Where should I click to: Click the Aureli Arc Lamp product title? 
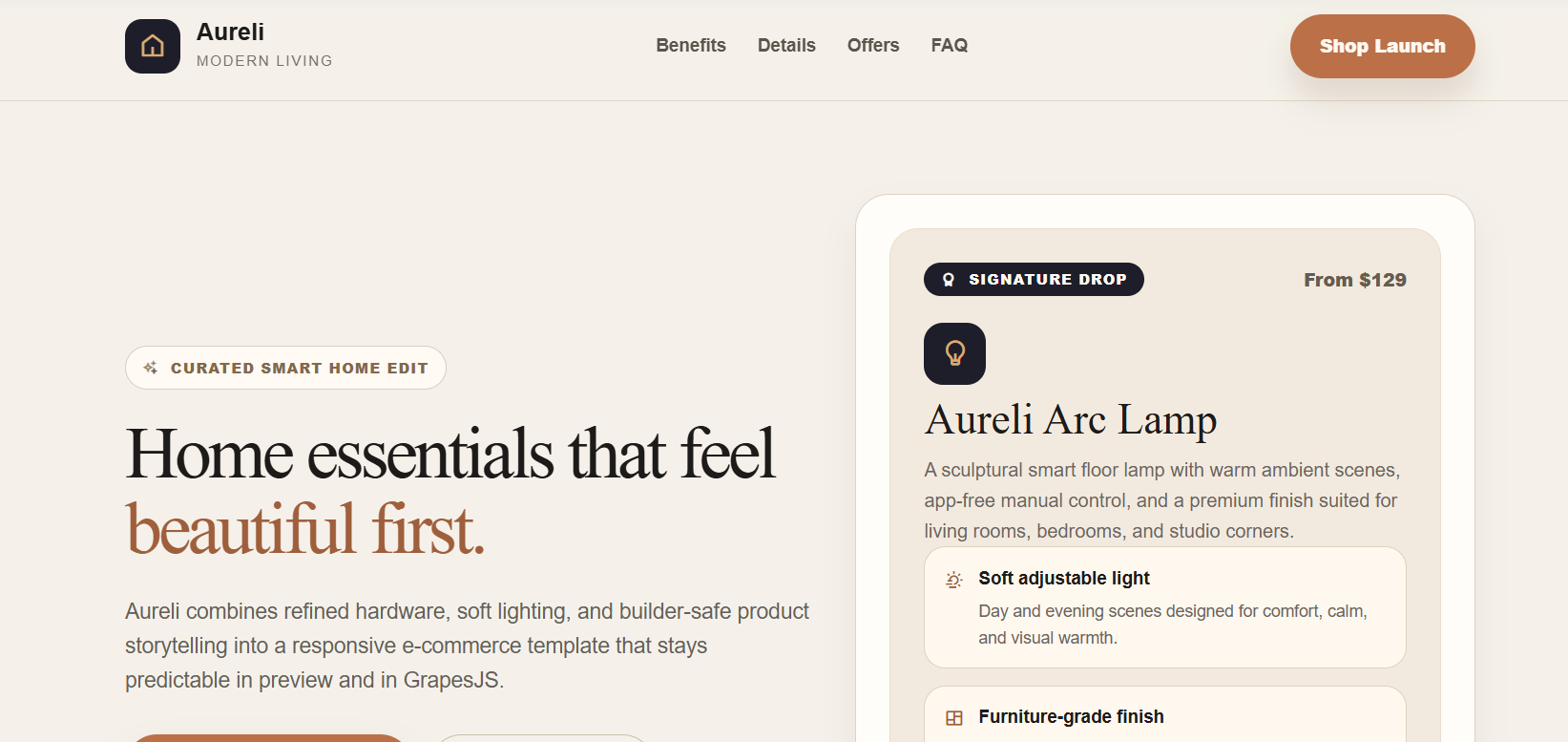1070,419
